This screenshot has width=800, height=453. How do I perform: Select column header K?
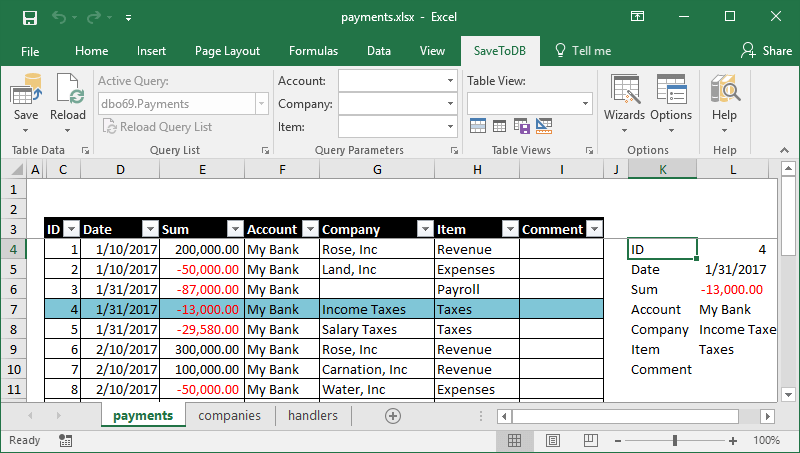(x=662, y=169)
